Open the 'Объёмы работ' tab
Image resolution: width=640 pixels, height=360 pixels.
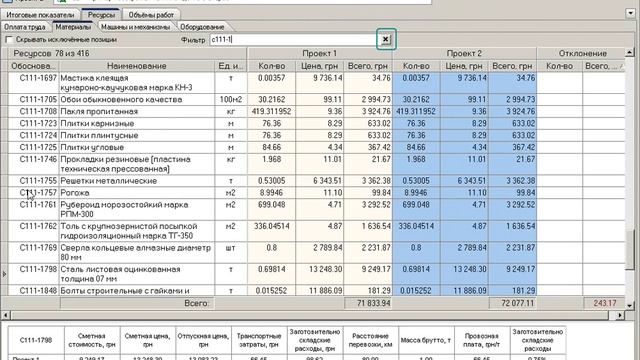click(x=151, y=15)
